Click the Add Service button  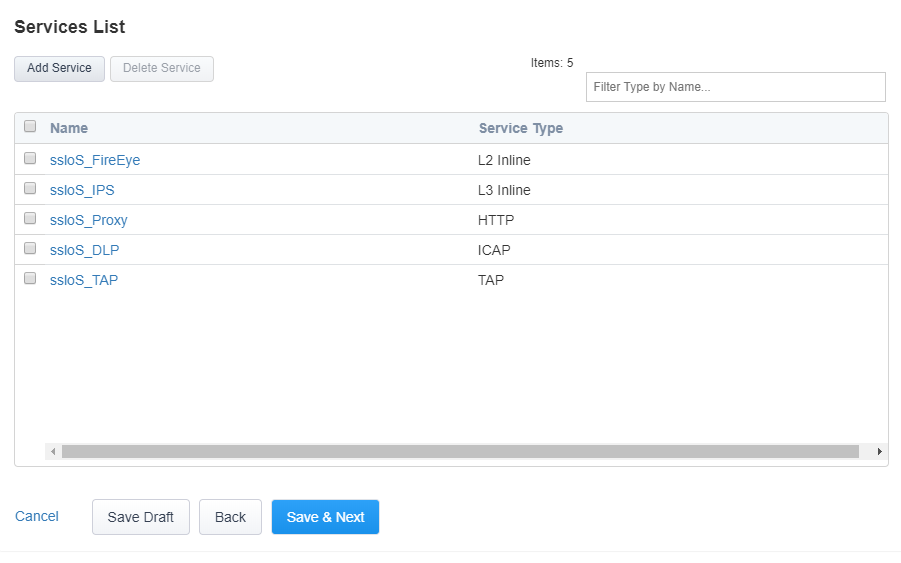pos(59,68)
